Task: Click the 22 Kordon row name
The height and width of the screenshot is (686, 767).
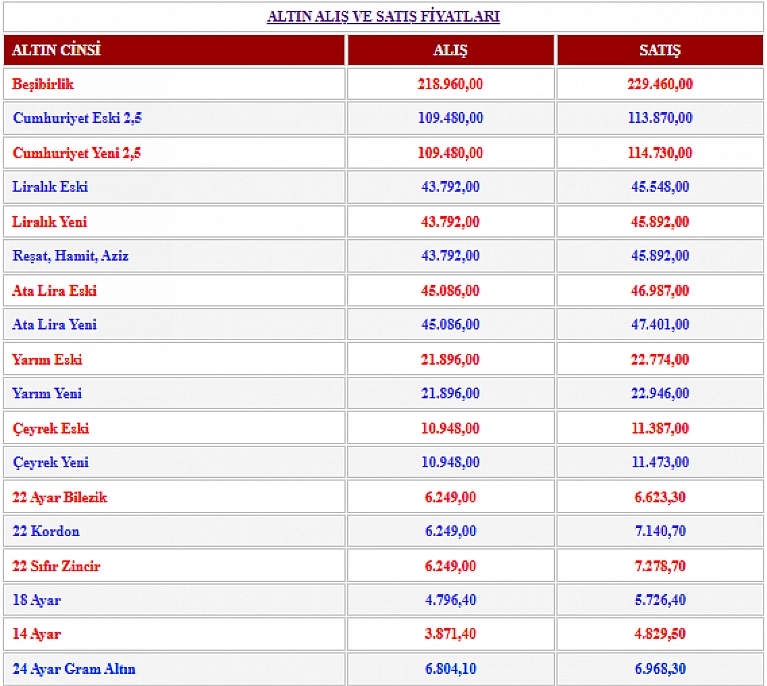Action: coord(46,531)
